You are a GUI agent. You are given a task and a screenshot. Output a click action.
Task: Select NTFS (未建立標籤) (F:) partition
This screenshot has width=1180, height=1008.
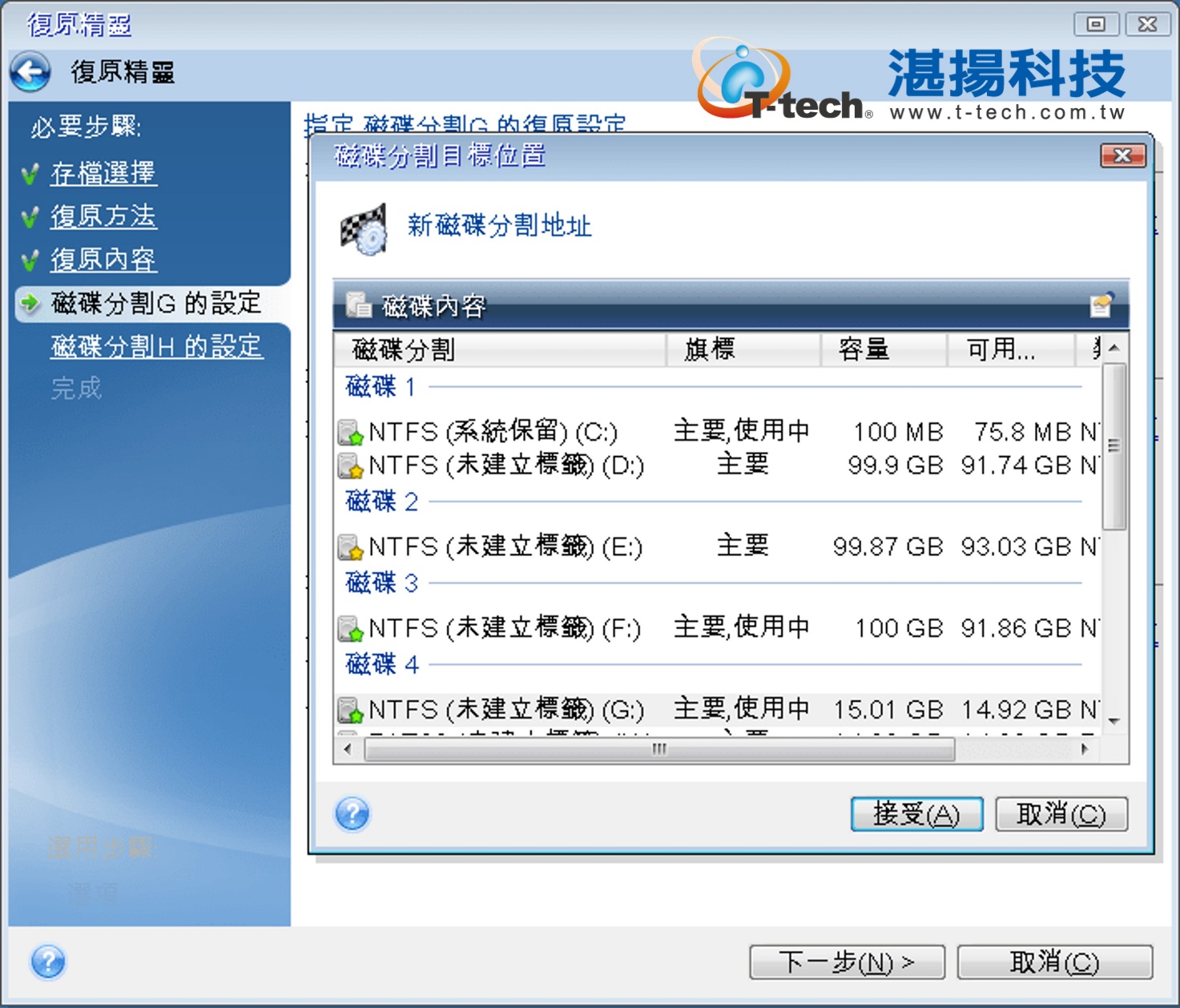coord(718,629)
